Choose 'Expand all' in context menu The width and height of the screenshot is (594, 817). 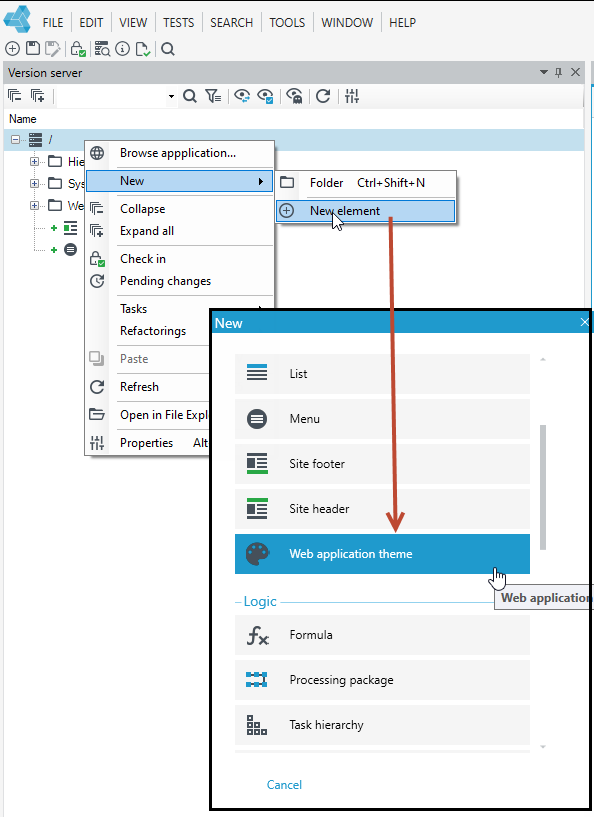click(x=180, y=231)
